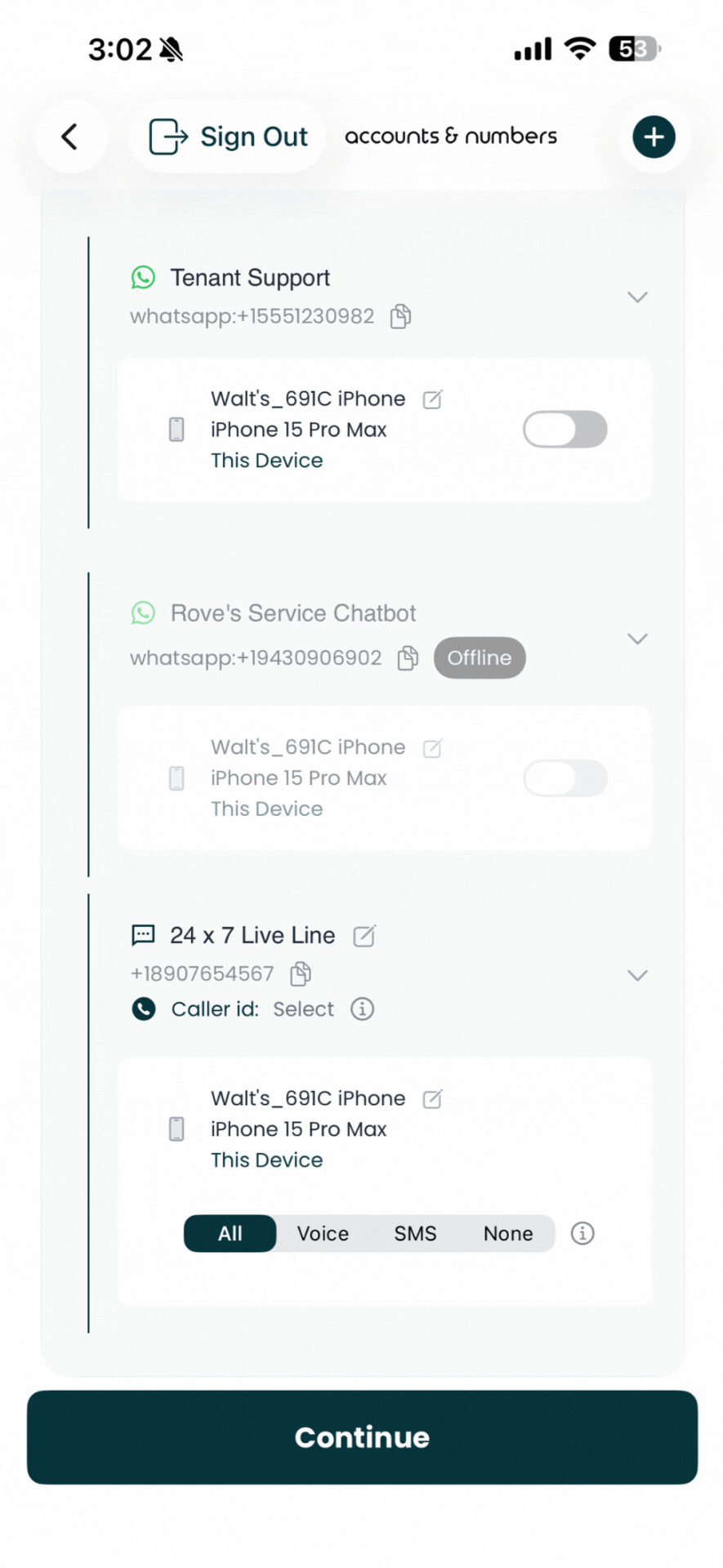Tap the plus add account icon

click(x=654, y=137)
